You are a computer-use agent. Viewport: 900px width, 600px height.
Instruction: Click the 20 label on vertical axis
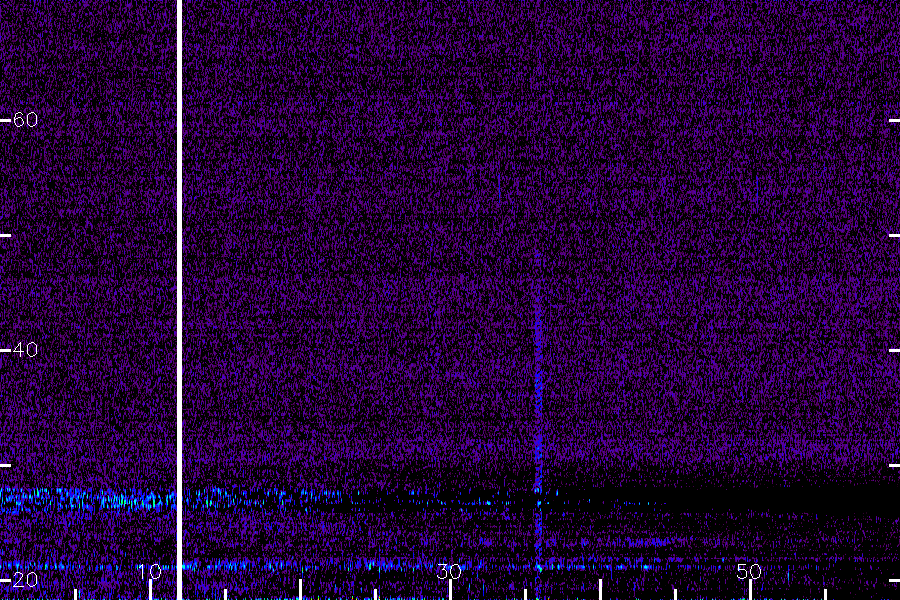pos(25,580)
